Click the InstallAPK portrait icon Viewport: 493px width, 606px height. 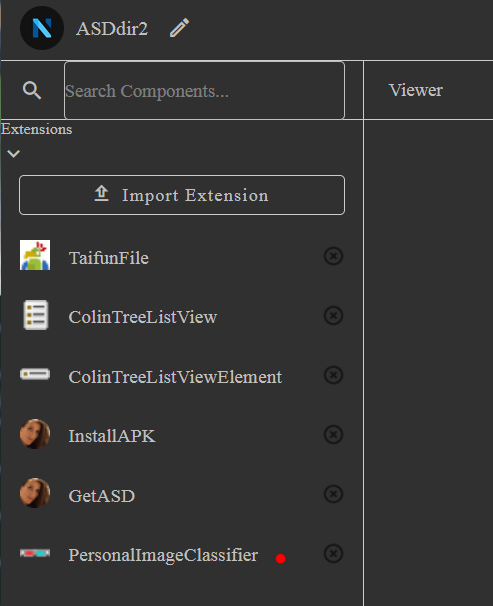pos(35,434)
